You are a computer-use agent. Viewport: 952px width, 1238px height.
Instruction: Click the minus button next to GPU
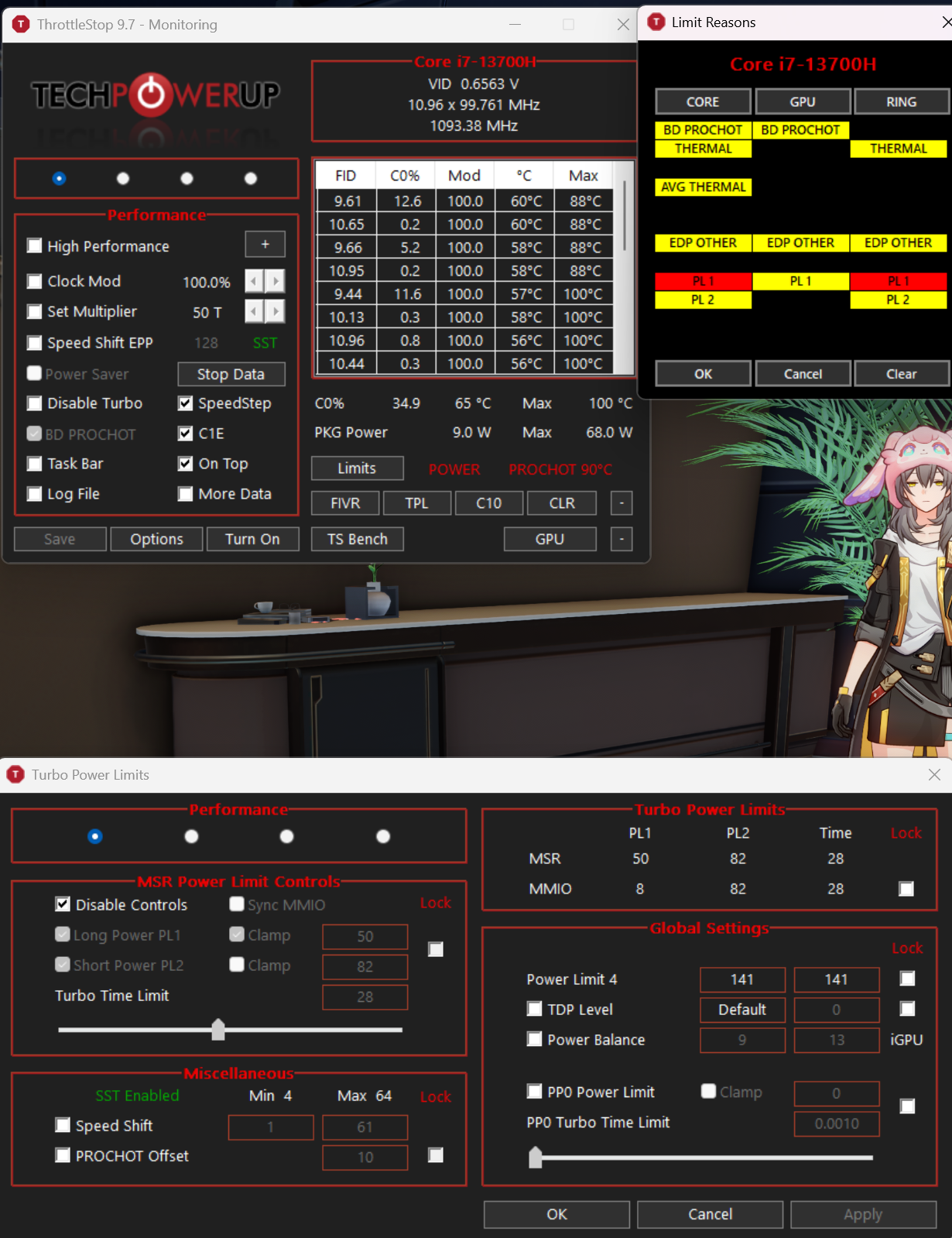(x=622, y=539)
